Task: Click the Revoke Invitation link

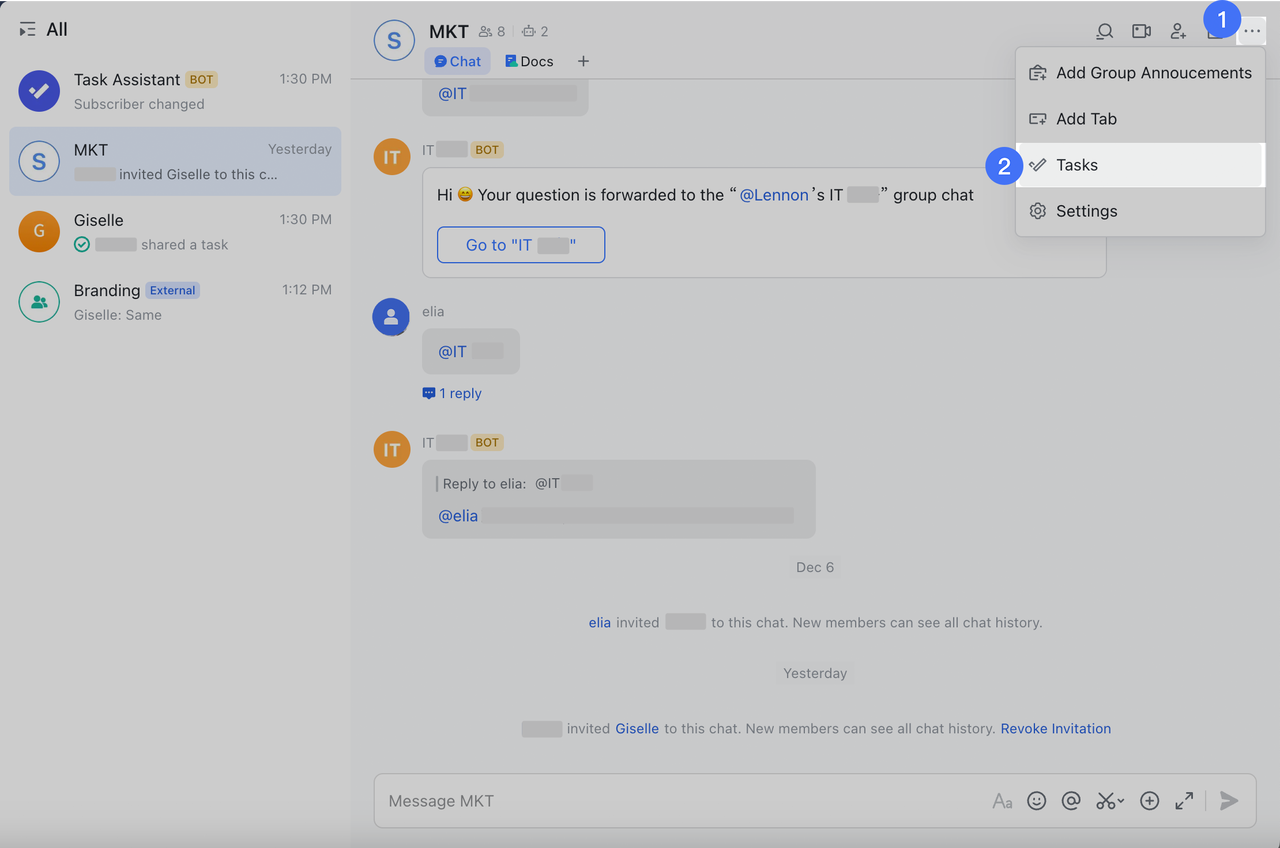Action: (1055, 729)
